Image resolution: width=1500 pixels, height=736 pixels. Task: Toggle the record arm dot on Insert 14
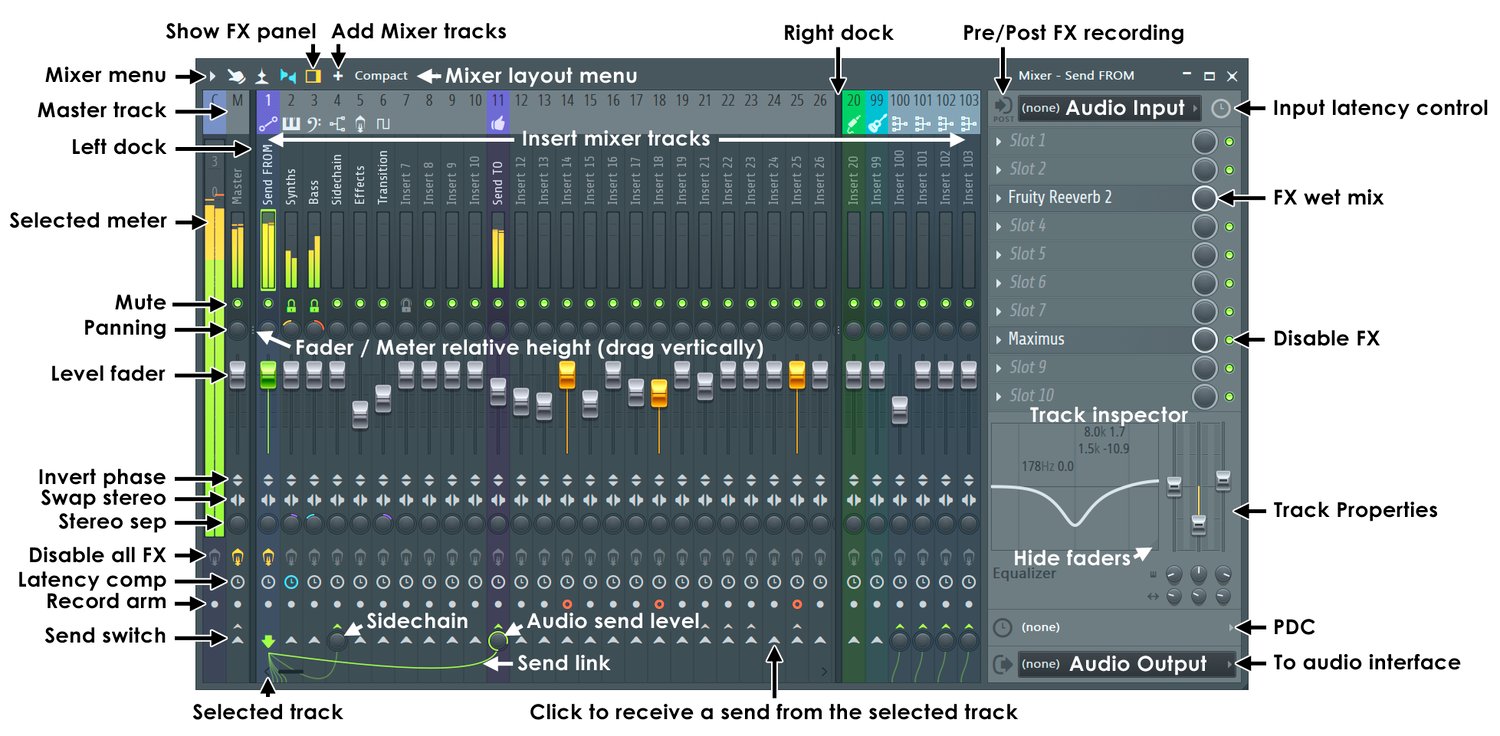pos(567,604)
